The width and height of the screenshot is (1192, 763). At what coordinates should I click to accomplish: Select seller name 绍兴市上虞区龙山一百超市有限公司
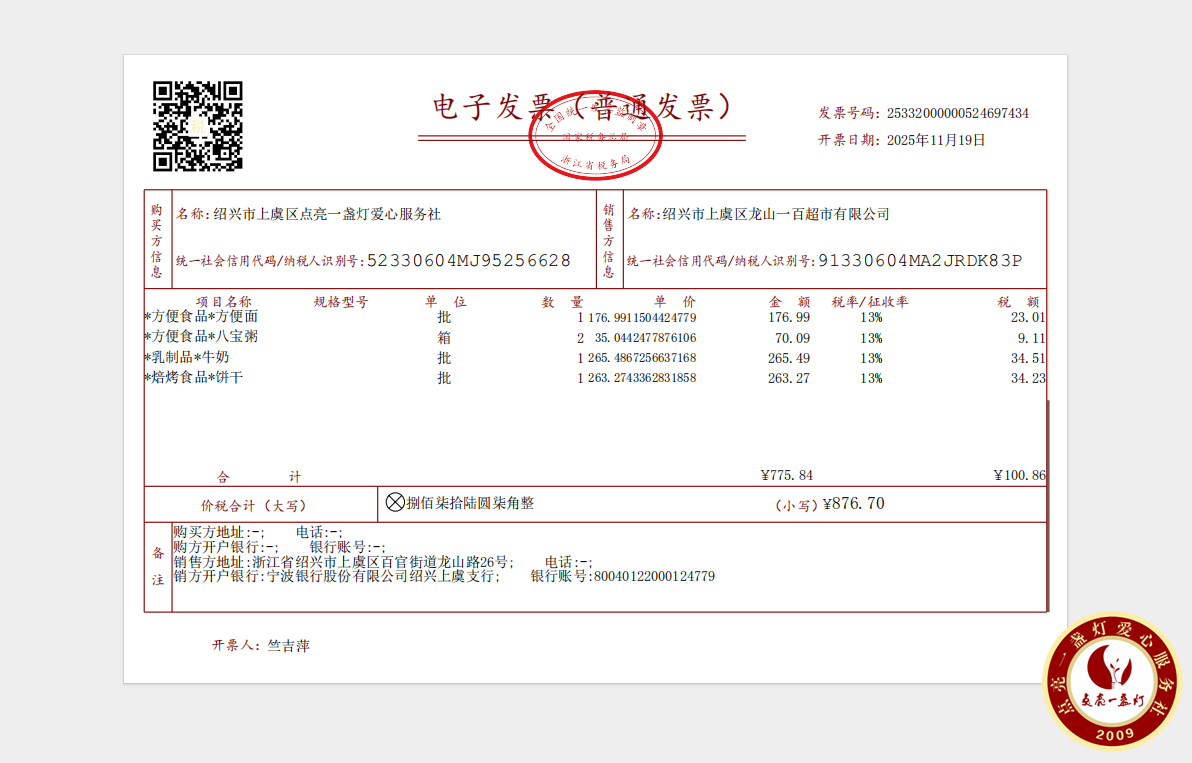pos(775,214)
